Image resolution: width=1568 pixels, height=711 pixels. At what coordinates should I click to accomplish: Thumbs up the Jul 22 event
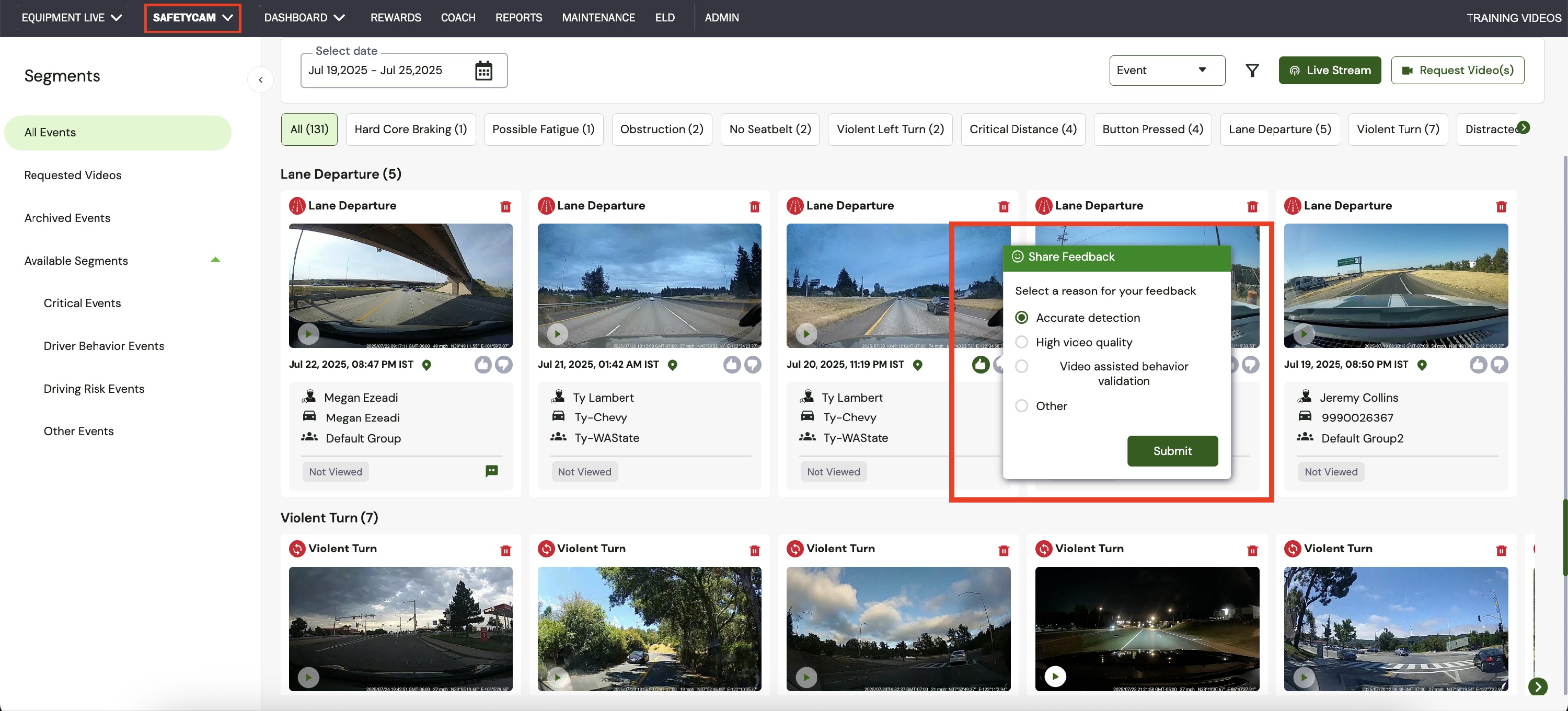coord(483,364)
